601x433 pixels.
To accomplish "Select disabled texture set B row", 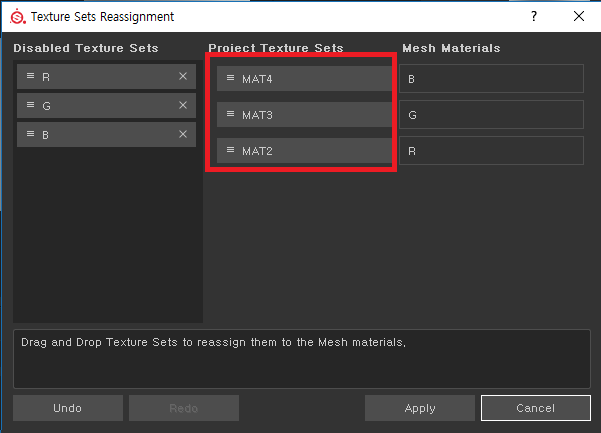I will click(106, 134).
